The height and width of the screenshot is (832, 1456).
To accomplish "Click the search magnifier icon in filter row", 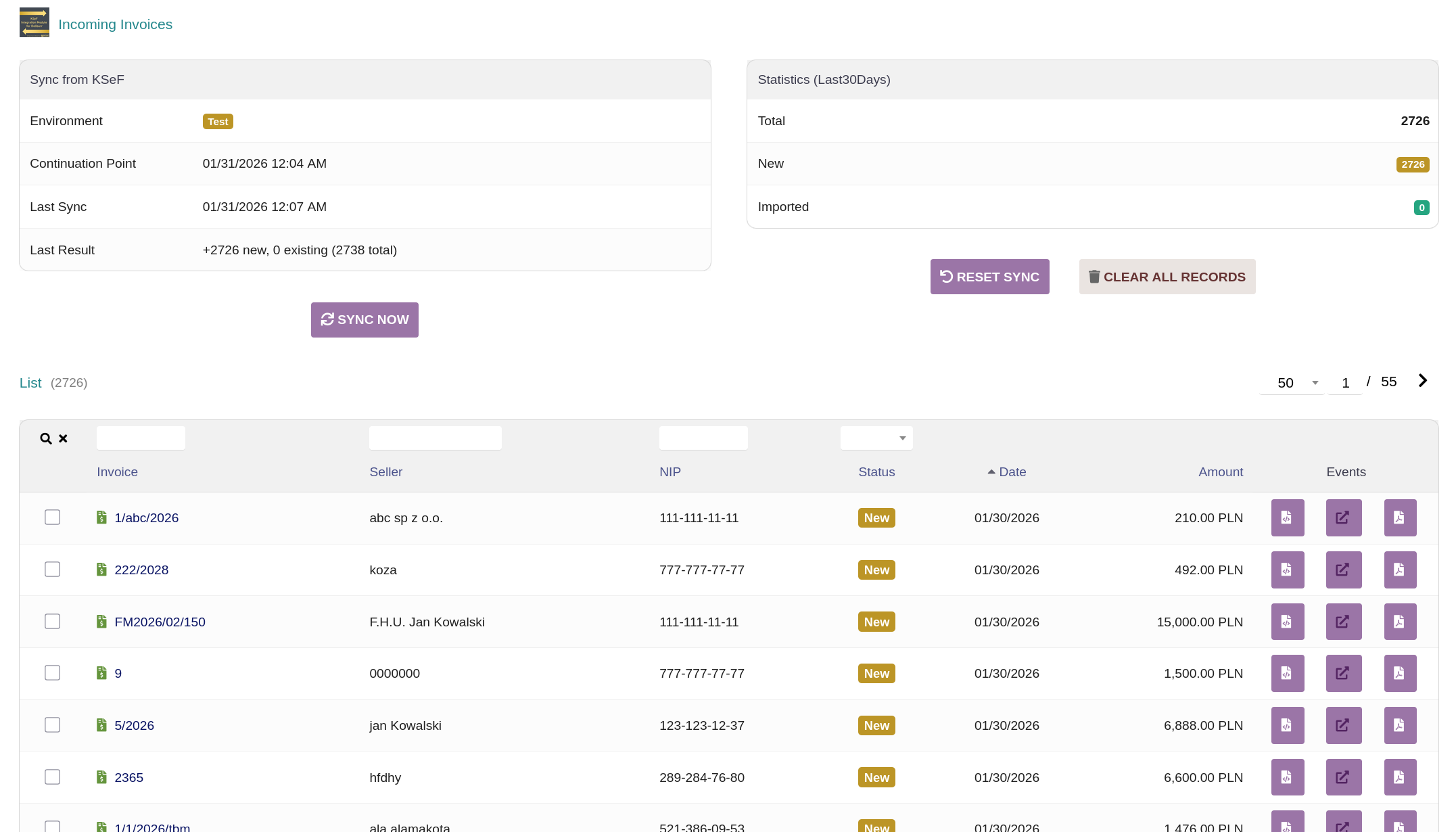I will tap(45, 439).
